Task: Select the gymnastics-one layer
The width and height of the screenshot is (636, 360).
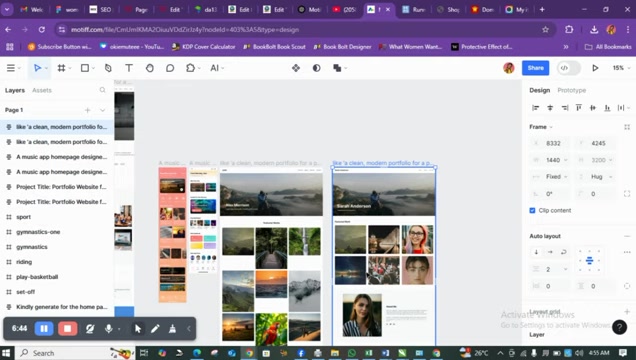Action: pos(57,232)
